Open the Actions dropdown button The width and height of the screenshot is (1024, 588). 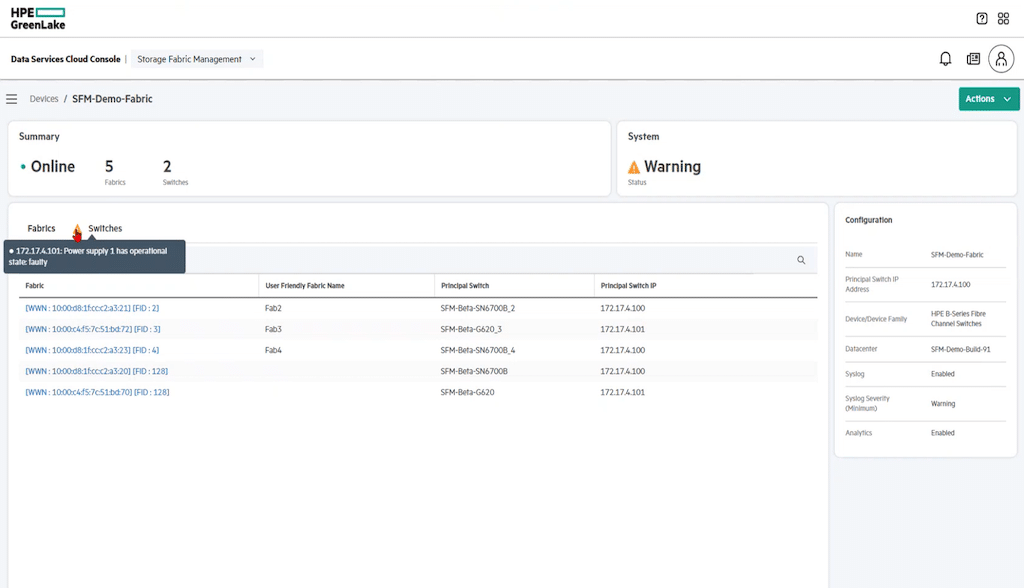(989, 99)
